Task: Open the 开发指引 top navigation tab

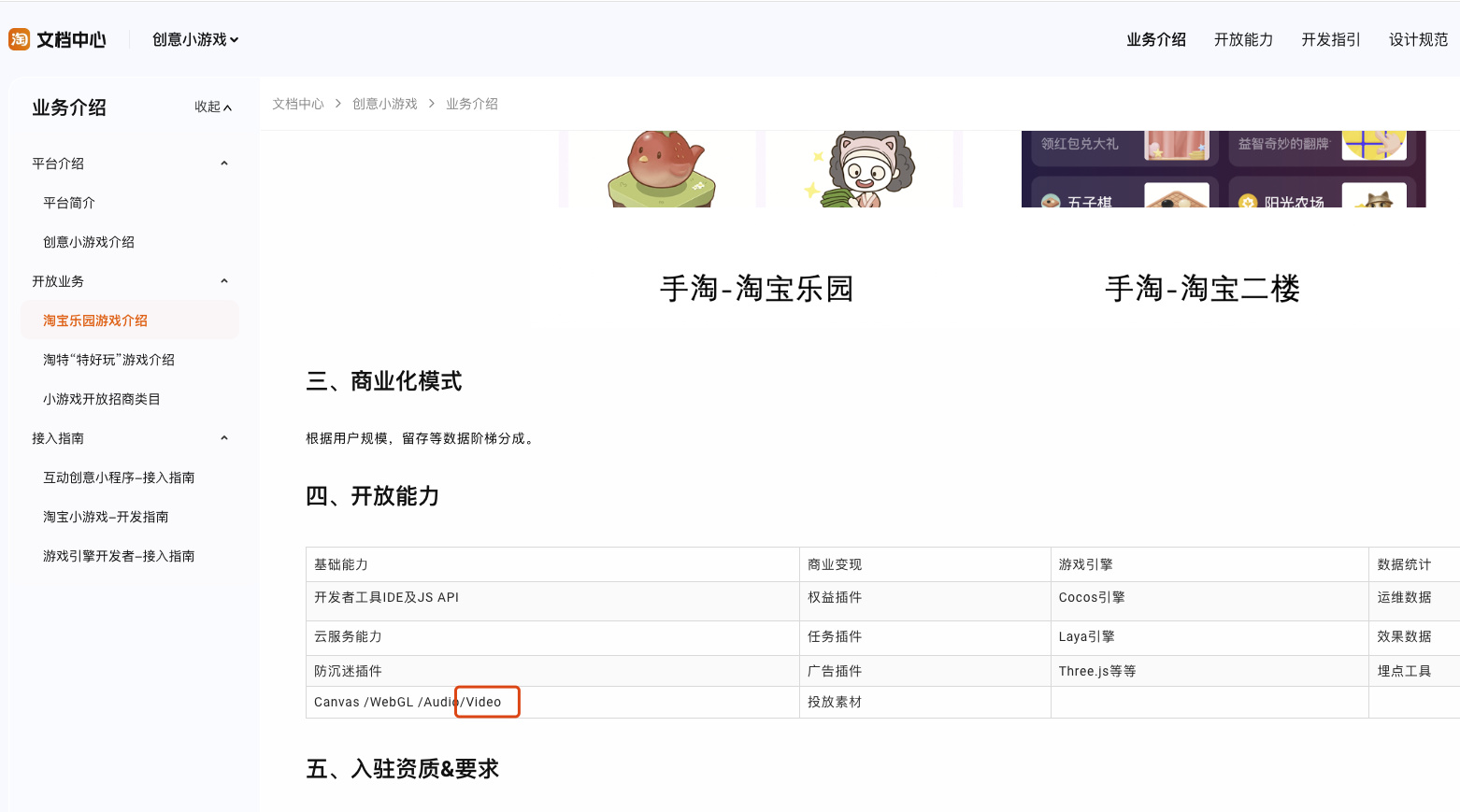Action: pyautogui.click(x=1331, y=39)
